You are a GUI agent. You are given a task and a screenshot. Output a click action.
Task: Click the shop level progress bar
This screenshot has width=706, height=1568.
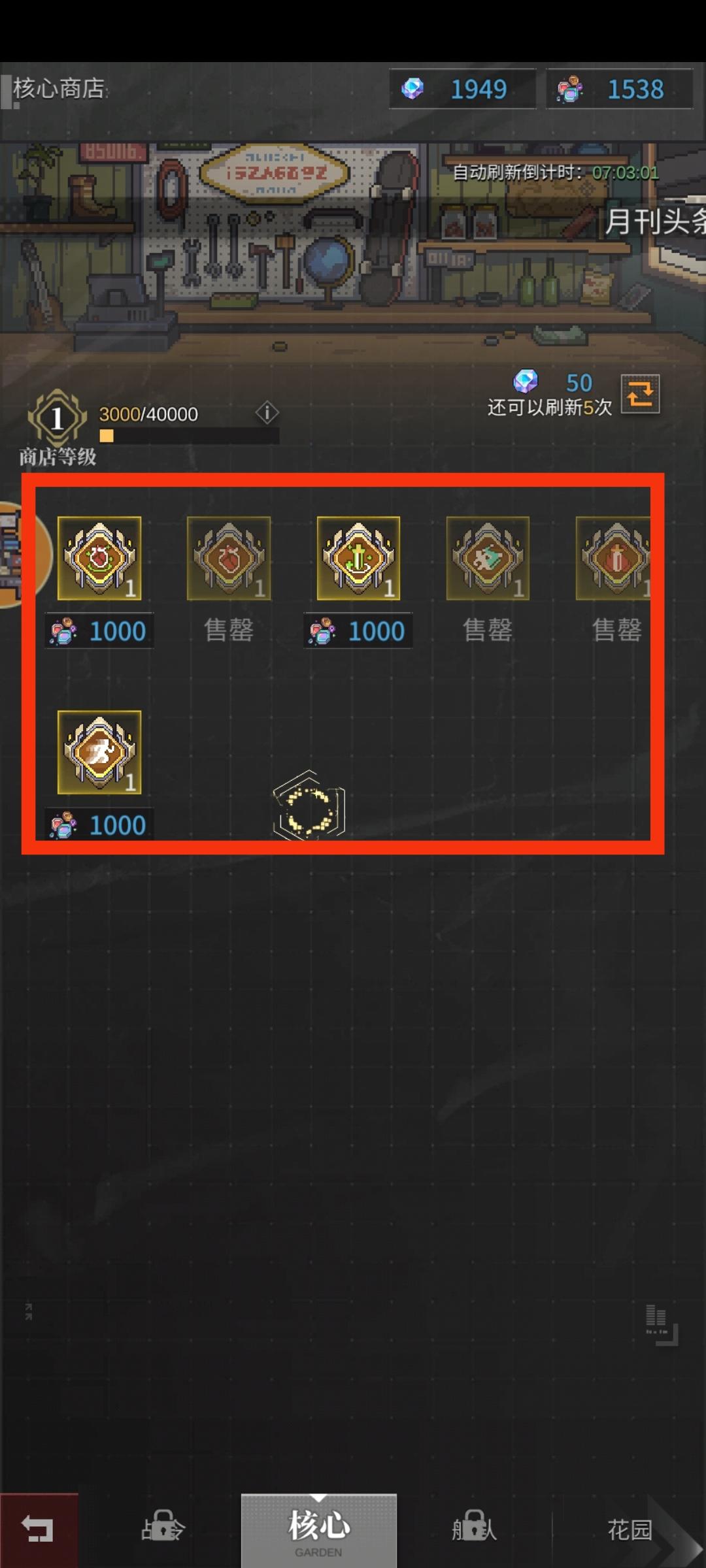coord(189,436)
